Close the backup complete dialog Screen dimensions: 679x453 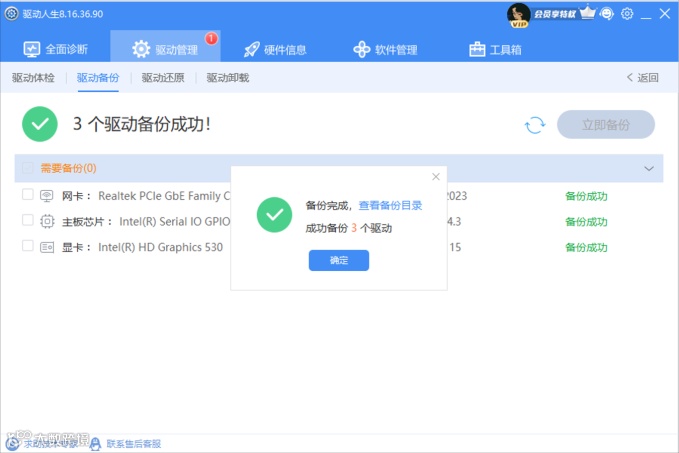pyautogui.click(x=436, y=177)
